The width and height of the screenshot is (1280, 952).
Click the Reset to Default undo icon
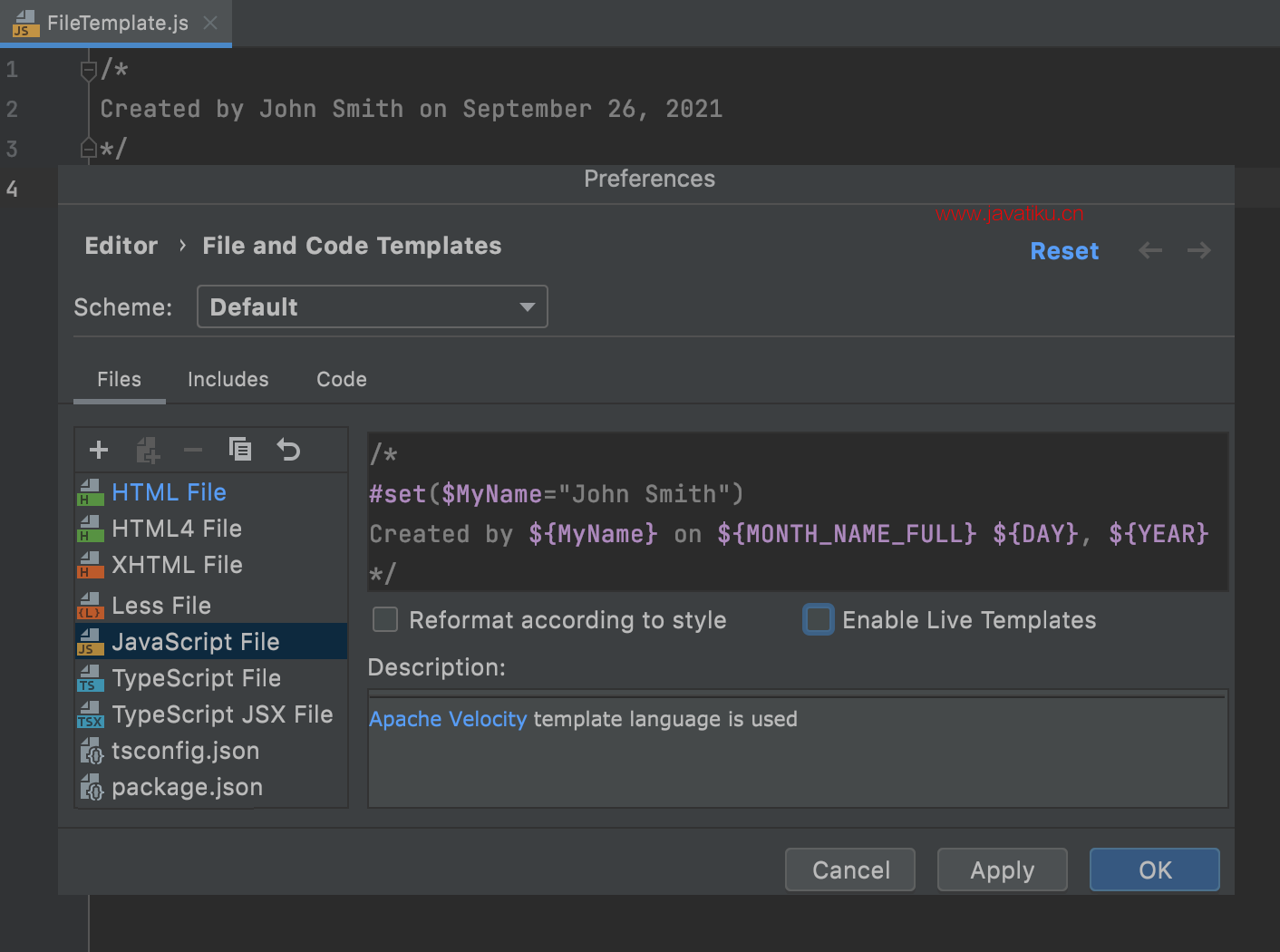(x=288, y=449)
